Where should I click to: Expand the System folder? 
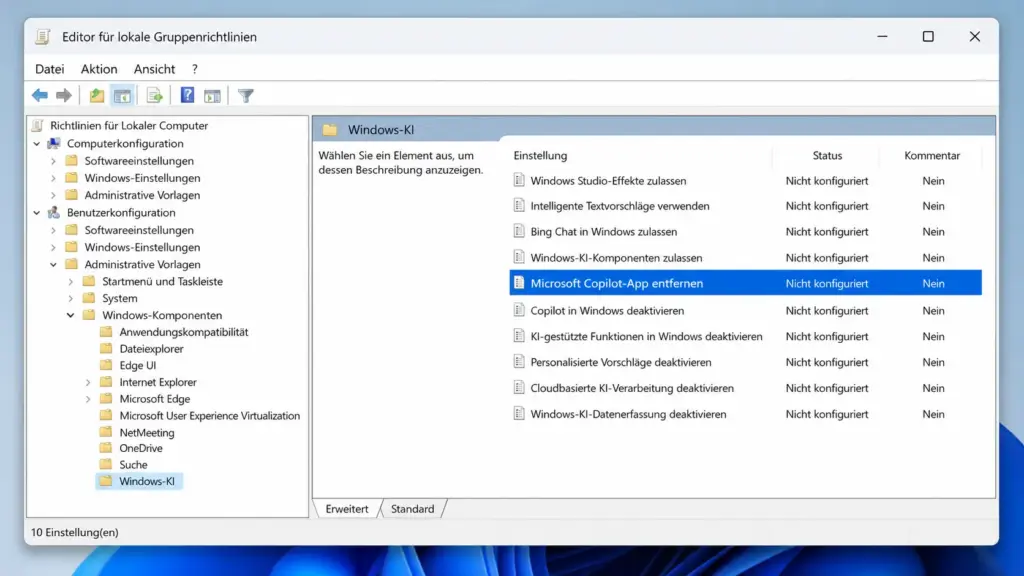tap(71, 298)
